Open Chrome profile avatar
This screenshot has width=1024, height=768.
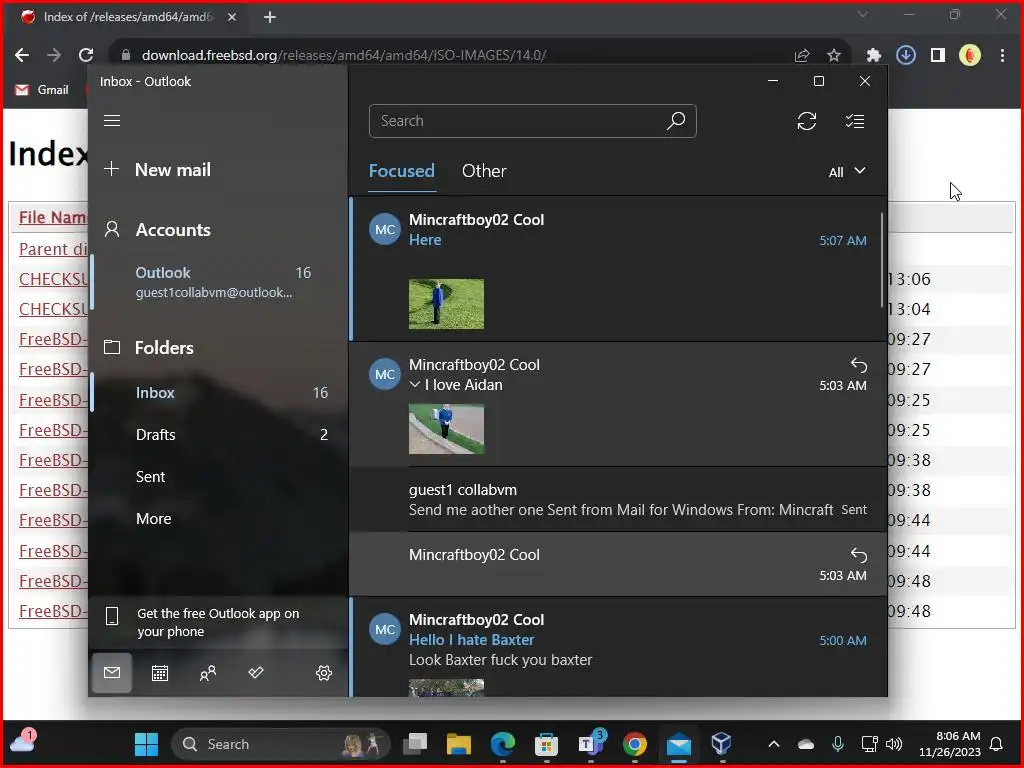coord(970,56)
